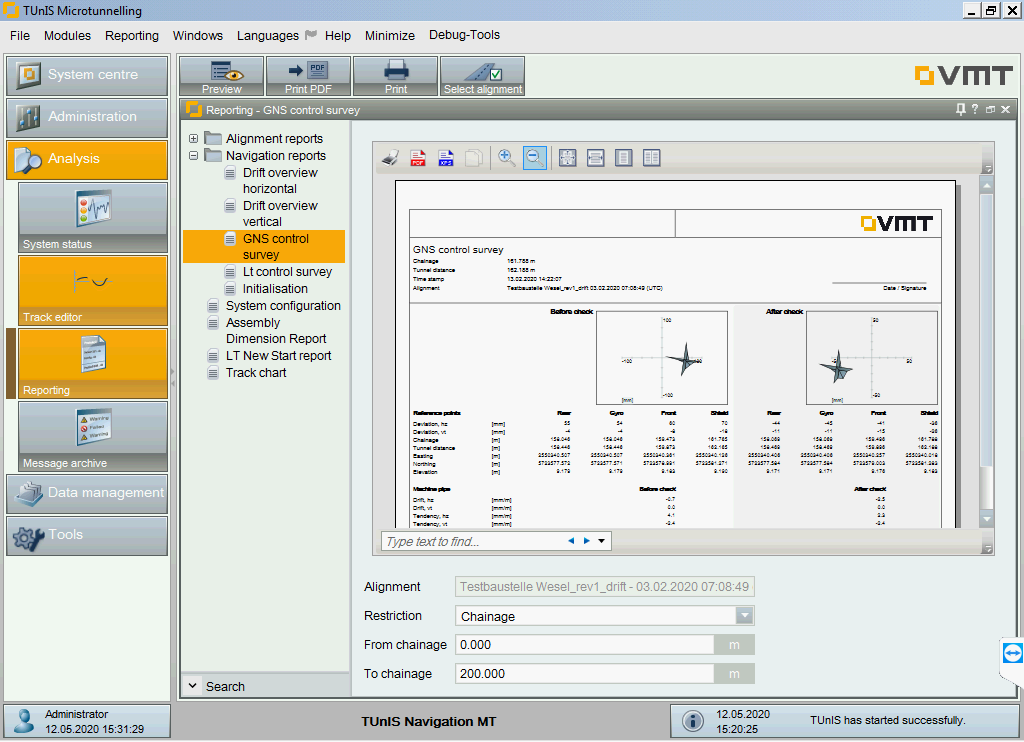
Task: Select the Initialisation report
Action: pyautogui.click(x=275, y=289)
